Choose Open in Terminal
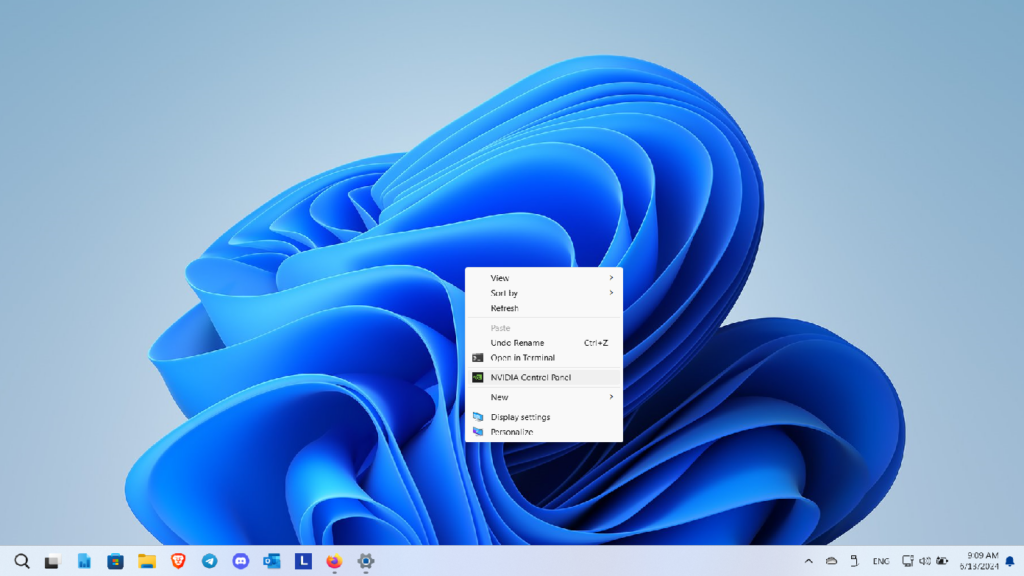 [543, 358]
